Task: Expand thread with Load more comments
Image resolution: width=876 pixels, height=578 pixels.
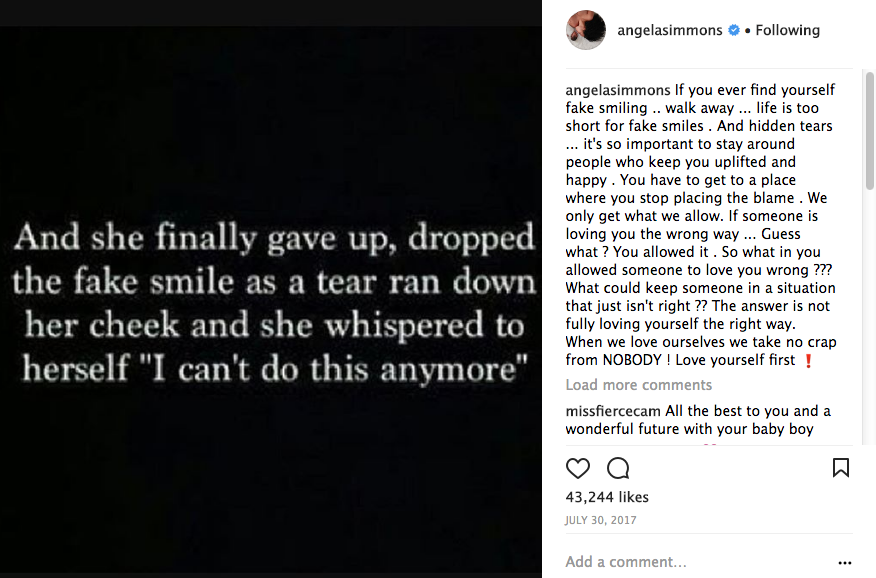Action: [x=638, y=385]
